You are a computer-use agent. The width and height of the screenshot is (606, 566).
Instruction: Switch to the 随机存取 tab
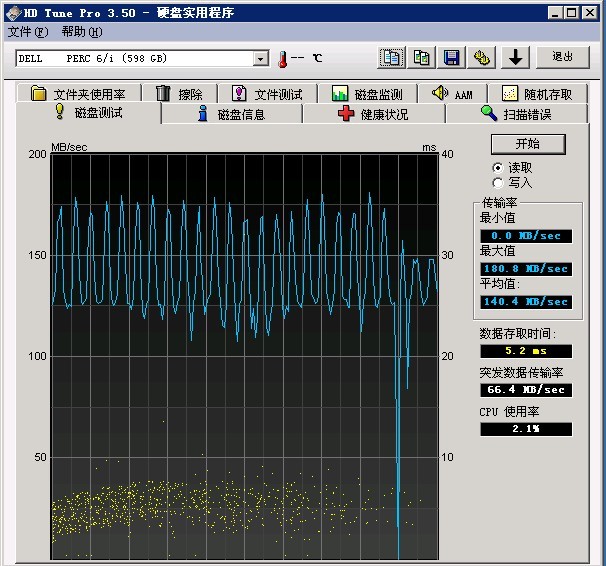(538, 93)
